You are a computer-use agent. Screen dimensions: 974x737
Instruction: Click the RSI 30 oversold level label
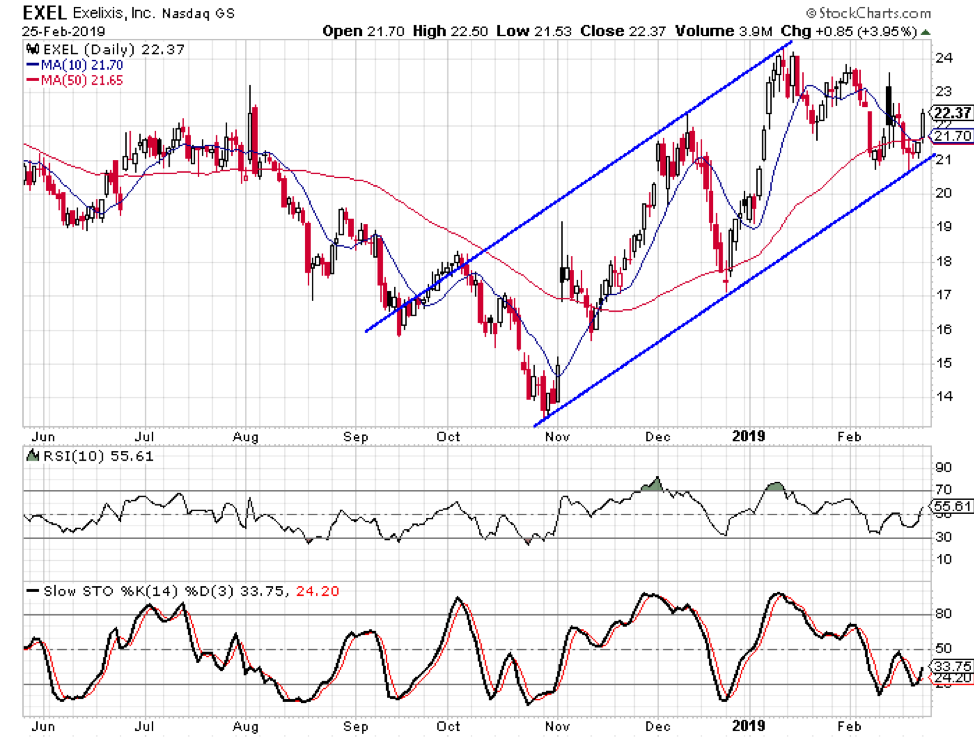coord(944,537)
